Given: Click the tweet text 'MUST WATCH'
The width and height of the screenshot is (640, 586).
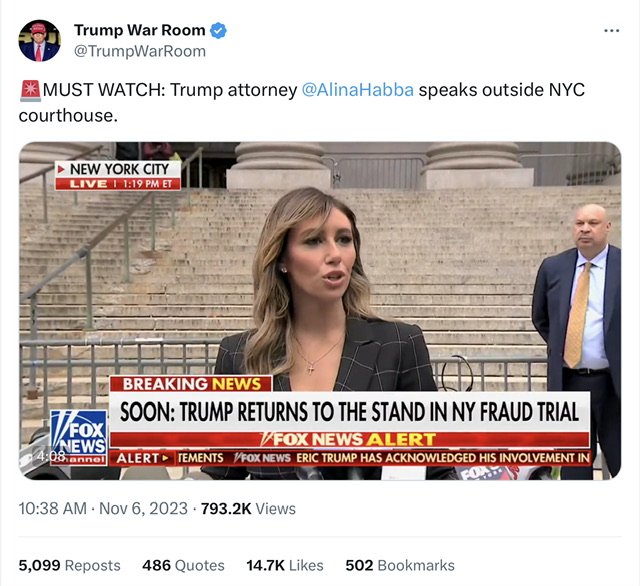Looking at the screenshot, I should (x=103, y=90).
